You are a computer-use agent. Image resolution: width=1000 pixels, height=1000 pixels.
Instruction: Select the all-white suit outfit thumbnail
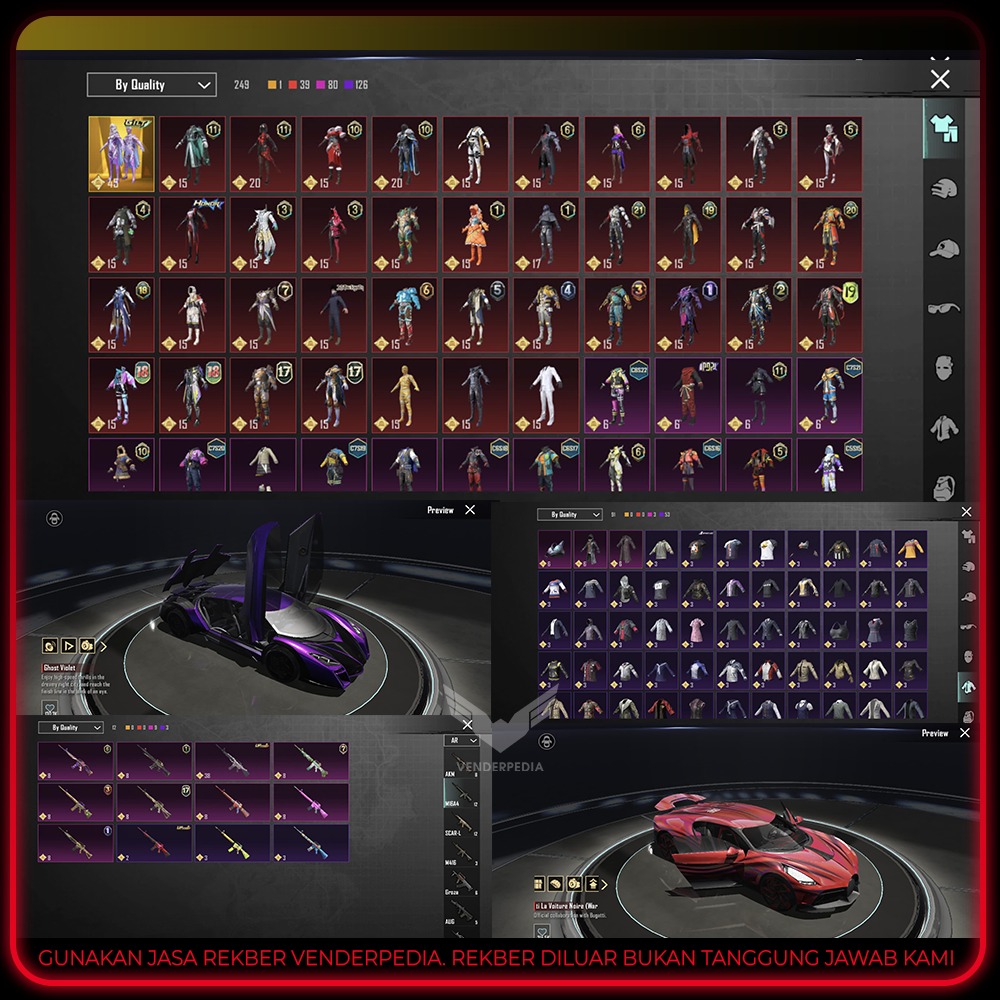coord(547,395)
